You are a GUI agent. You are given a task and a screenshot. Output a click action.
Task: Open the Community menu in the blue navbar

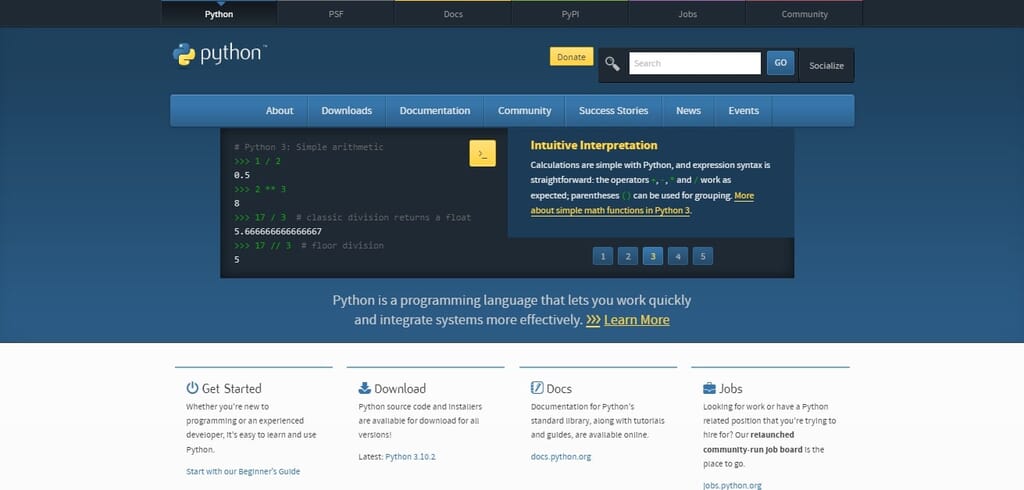[524, 110]
